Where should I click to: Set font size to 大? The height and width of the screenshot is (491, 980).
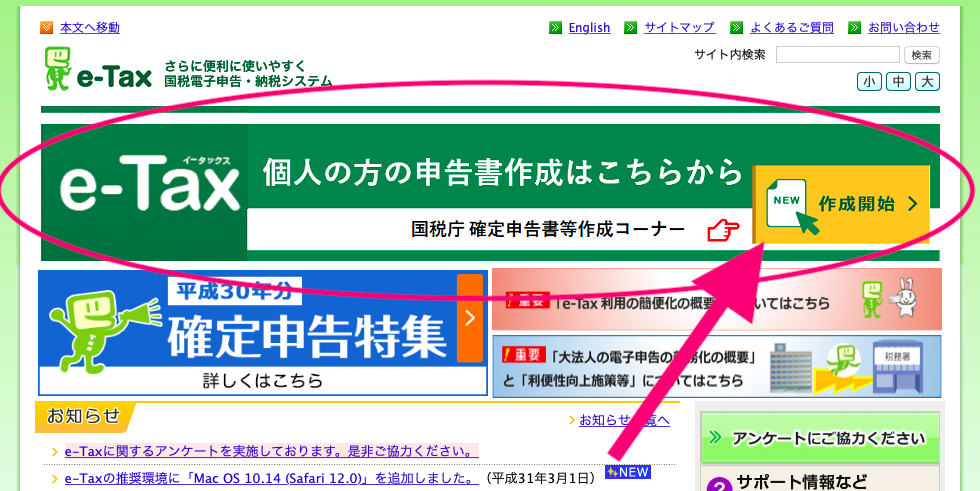pyautogui.click(x=927, y=82)
